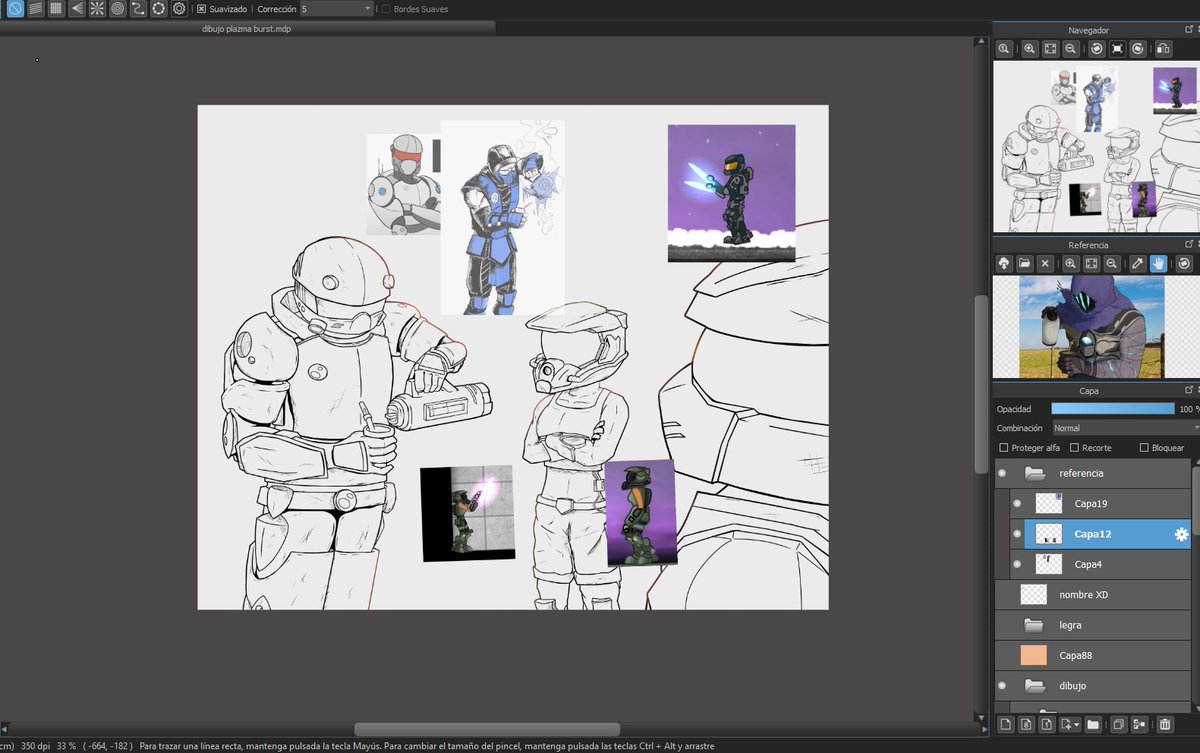The image size is (1200, 753).
Task: Delete the selected layer with trash icon
Action: point(1165,724)
